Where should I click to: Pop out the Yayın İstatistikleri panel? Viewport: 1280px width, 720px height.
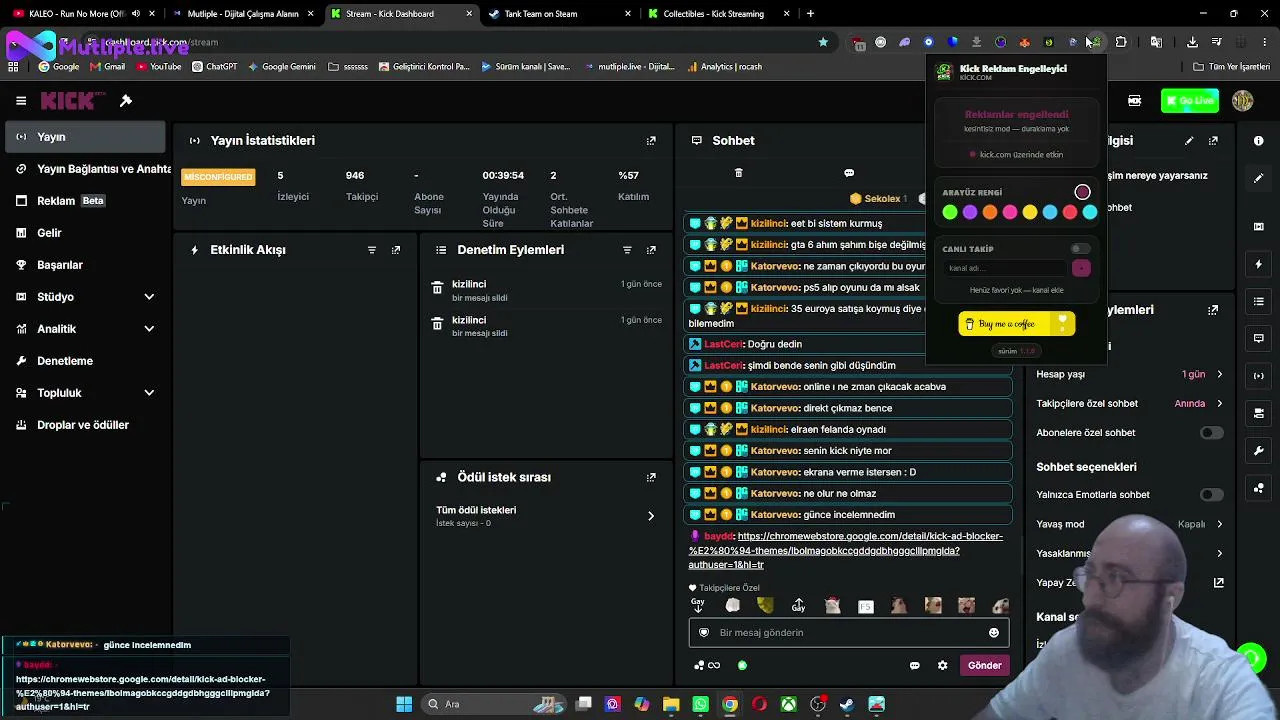pos(651,141)
